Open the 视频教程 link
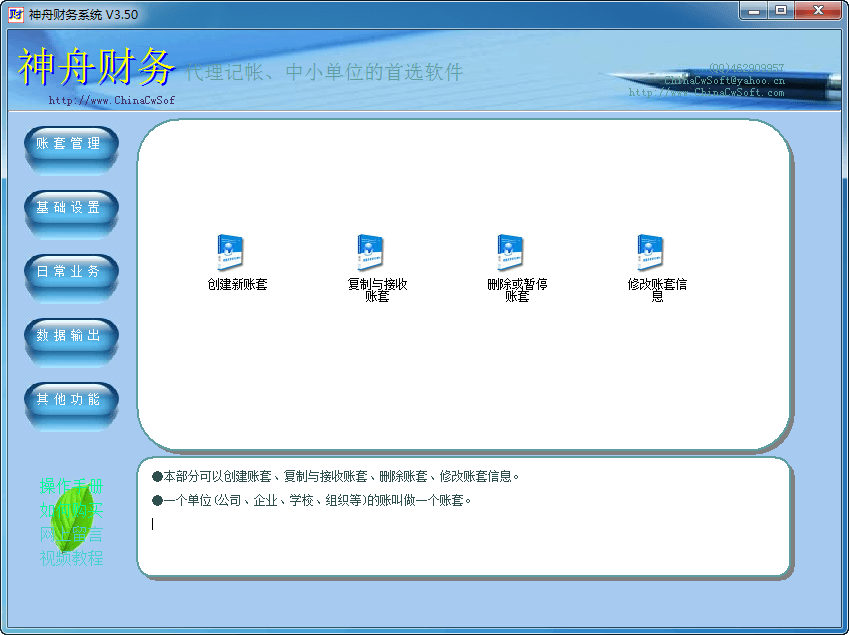The width and height of the screenshot is (849, 635). click(x=70, y=558)
